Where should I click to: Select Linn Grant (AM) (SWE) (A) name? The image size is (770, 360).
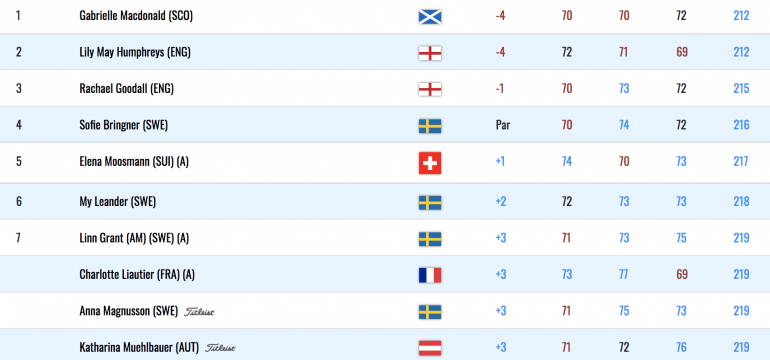(x=134, y=238)
